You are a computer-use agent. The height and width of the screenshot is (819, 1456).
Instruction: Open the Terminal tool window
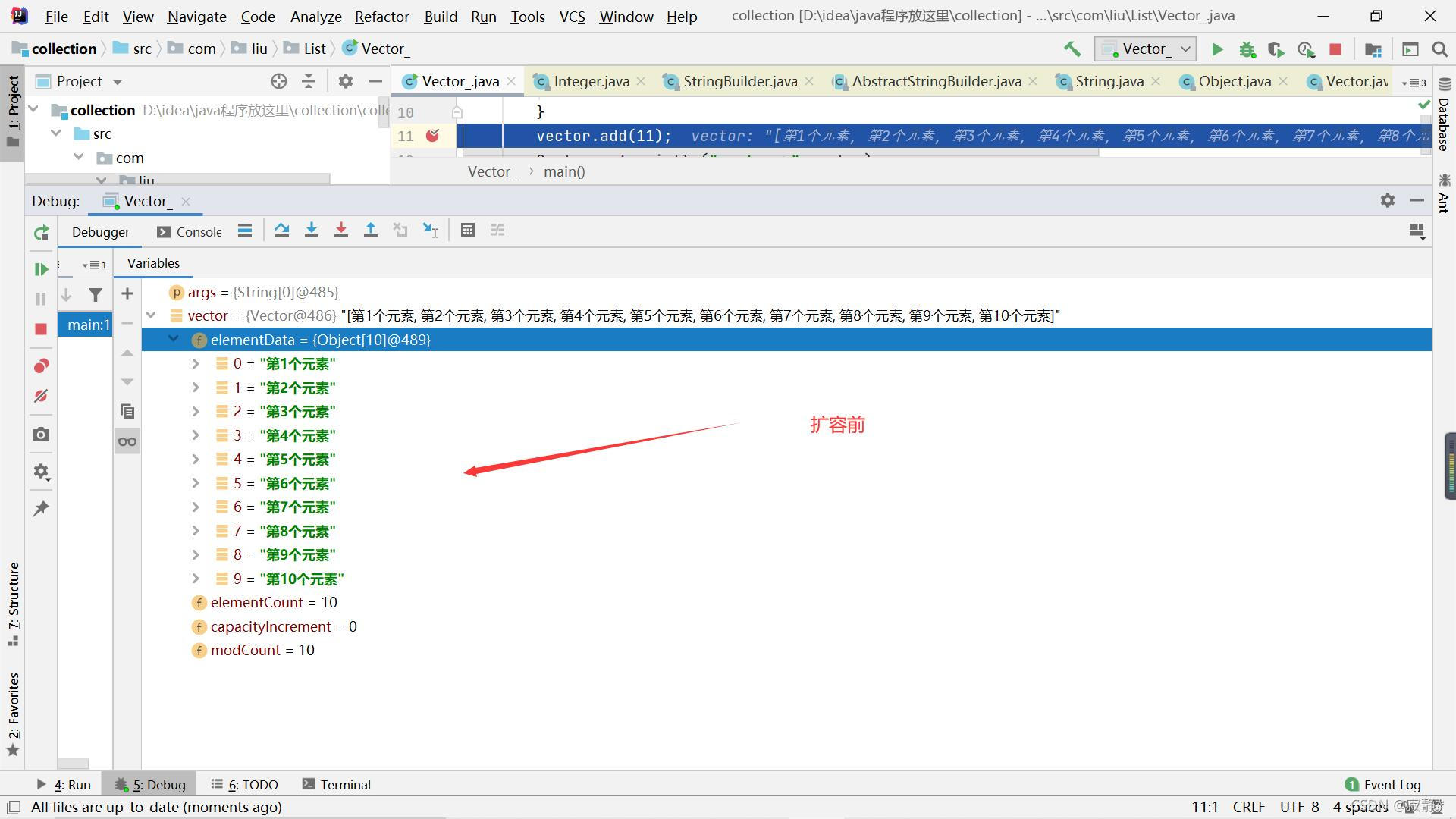click(337, 784)
